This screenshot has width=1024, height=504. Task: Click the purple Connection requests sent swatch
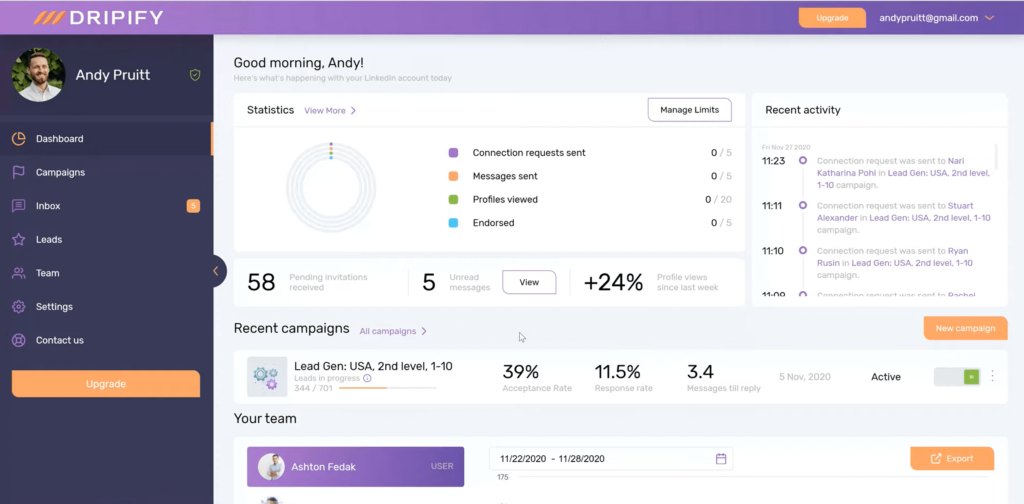click(x=453, y=153)
